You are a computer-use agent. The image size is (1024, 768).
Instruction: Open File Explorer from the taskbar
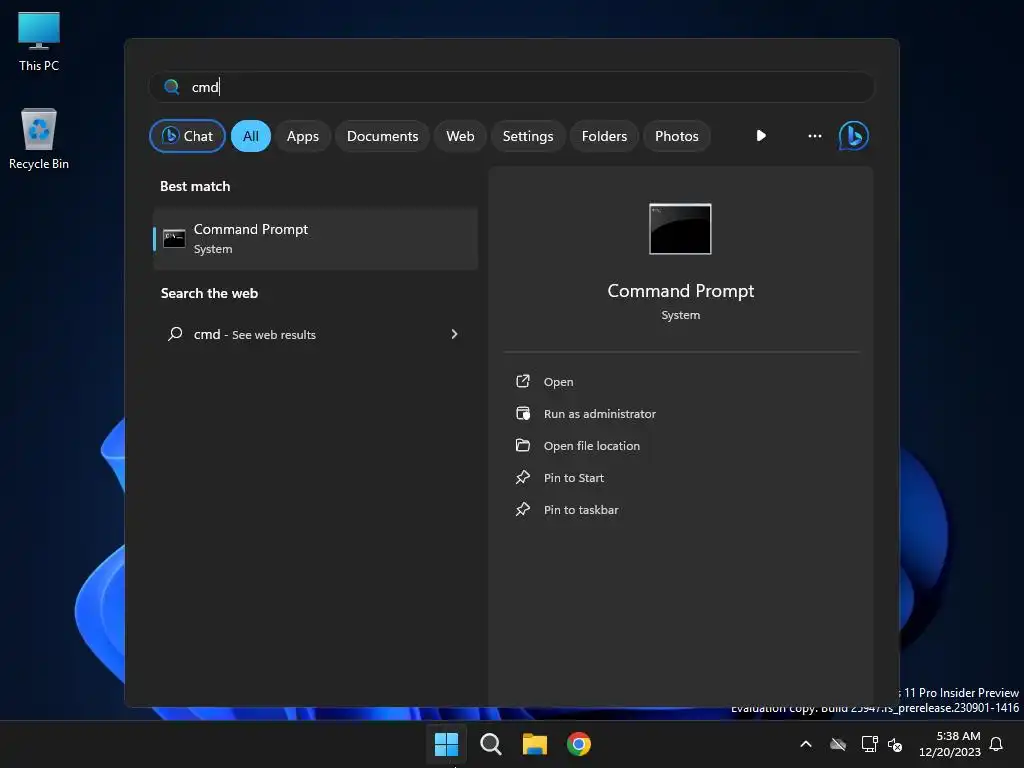pyautogui.click(x=535, y=744)
